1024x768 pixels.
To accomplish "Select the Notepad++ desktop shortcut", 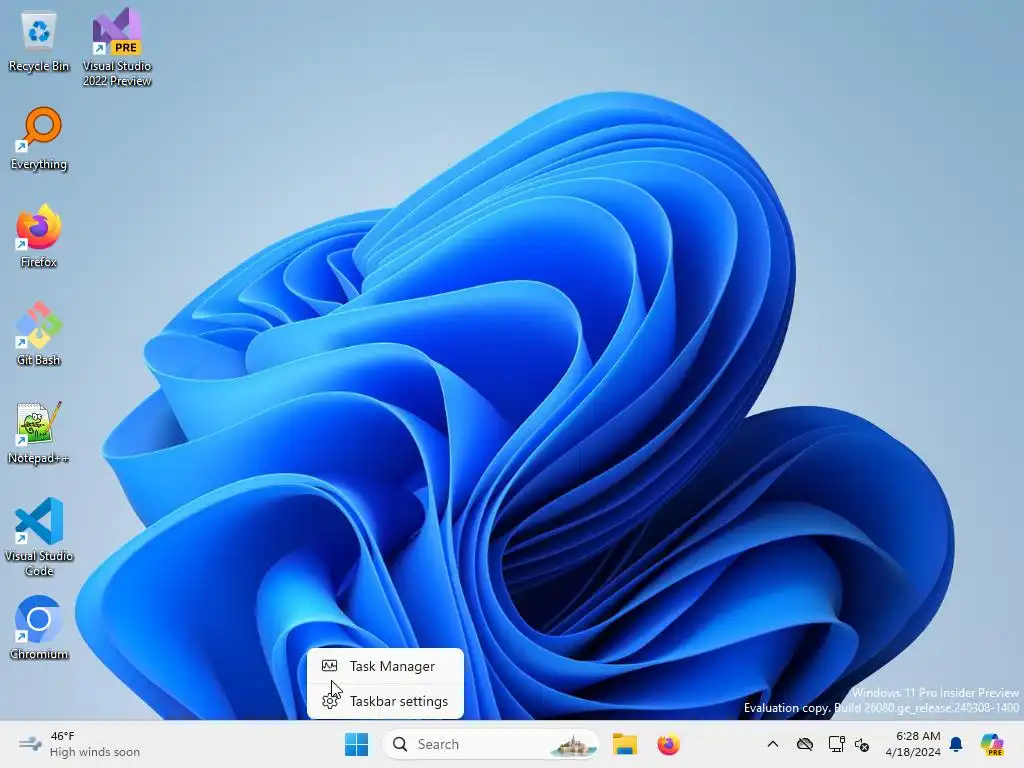I will 39,432.
